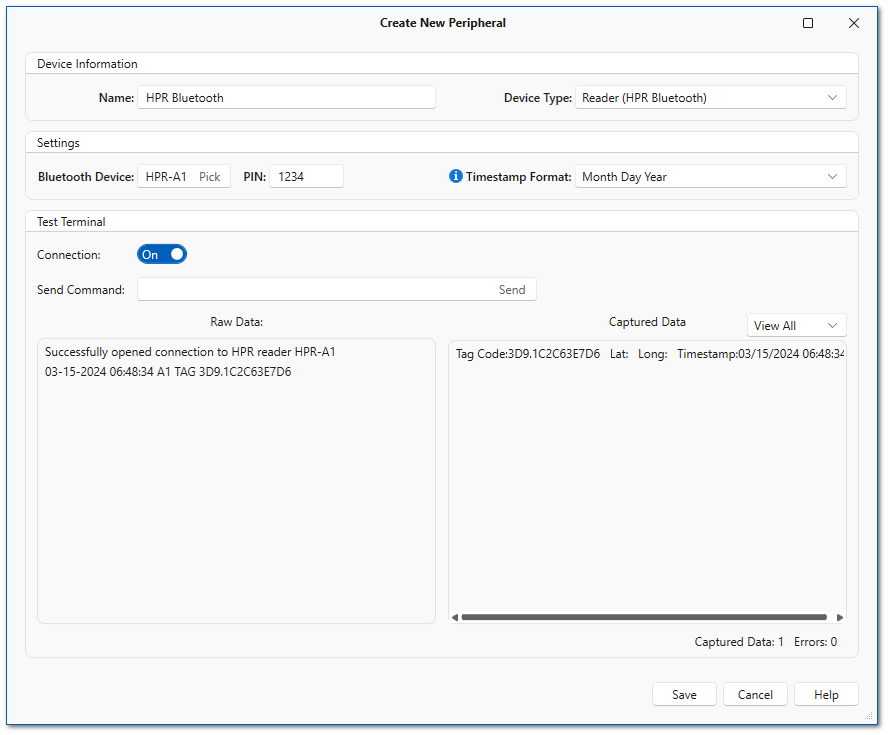Click the Captured Data horizontal scrollbar
The height and width of the screenshot is (735, 888).
coord(644,617)
